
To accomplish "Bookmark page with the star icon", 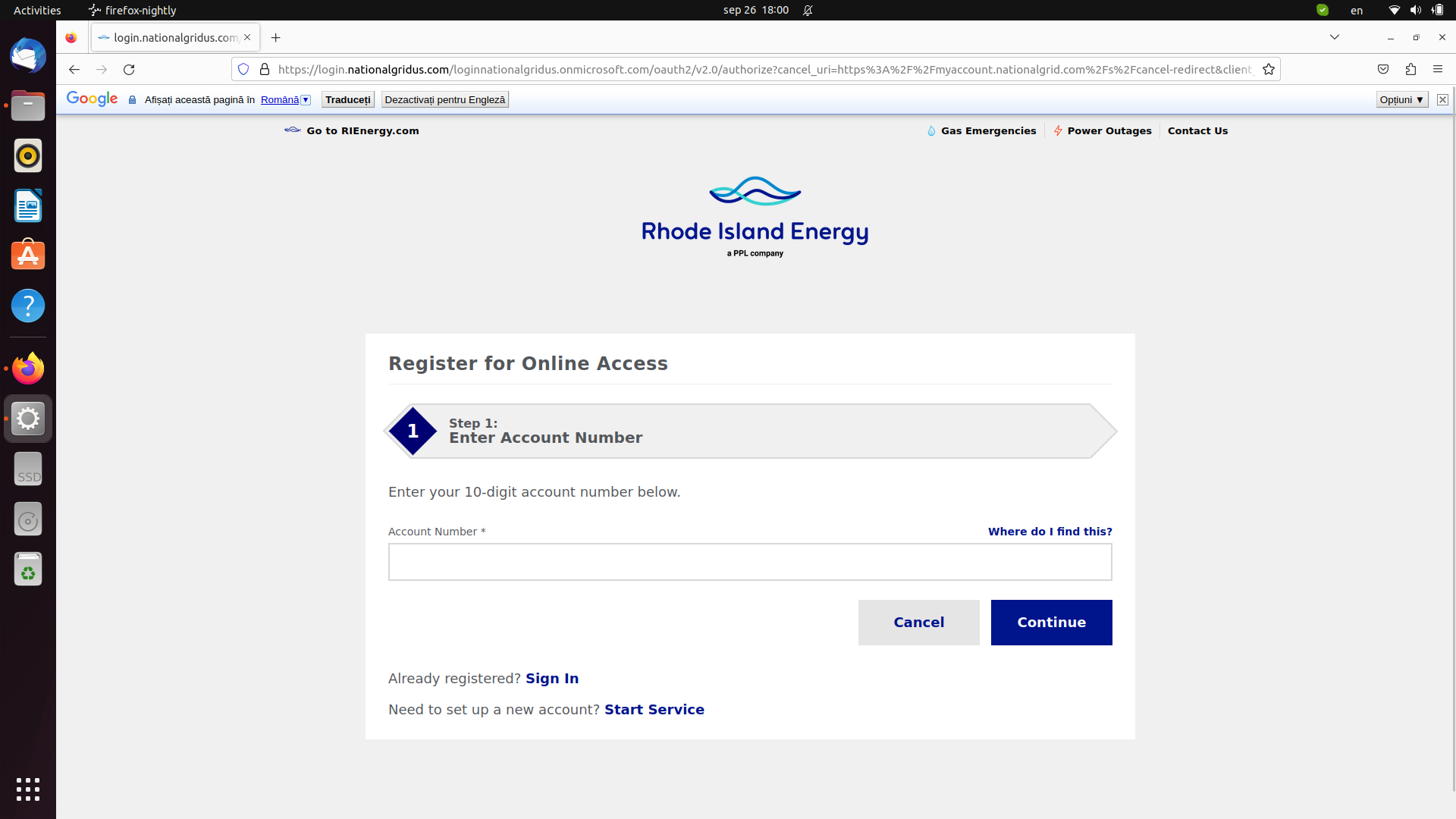I will tap(1269, 69).
